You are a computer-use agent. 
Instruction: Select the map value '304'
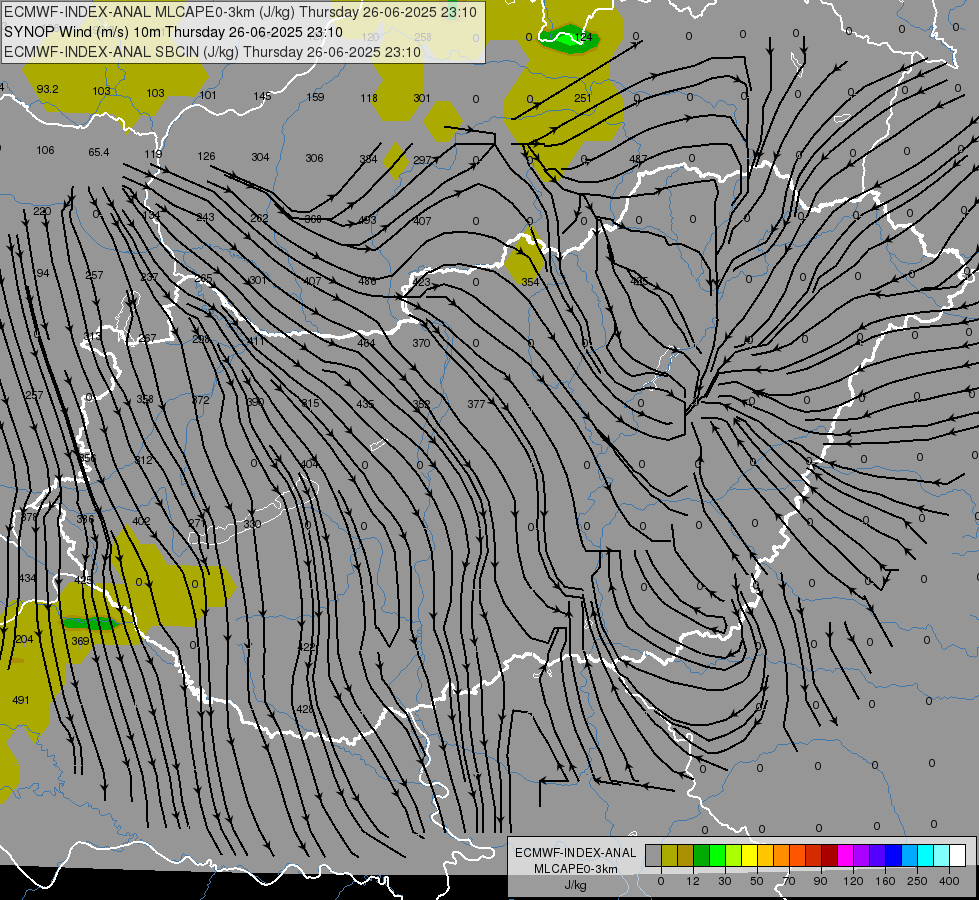click(x=260, y=157)
